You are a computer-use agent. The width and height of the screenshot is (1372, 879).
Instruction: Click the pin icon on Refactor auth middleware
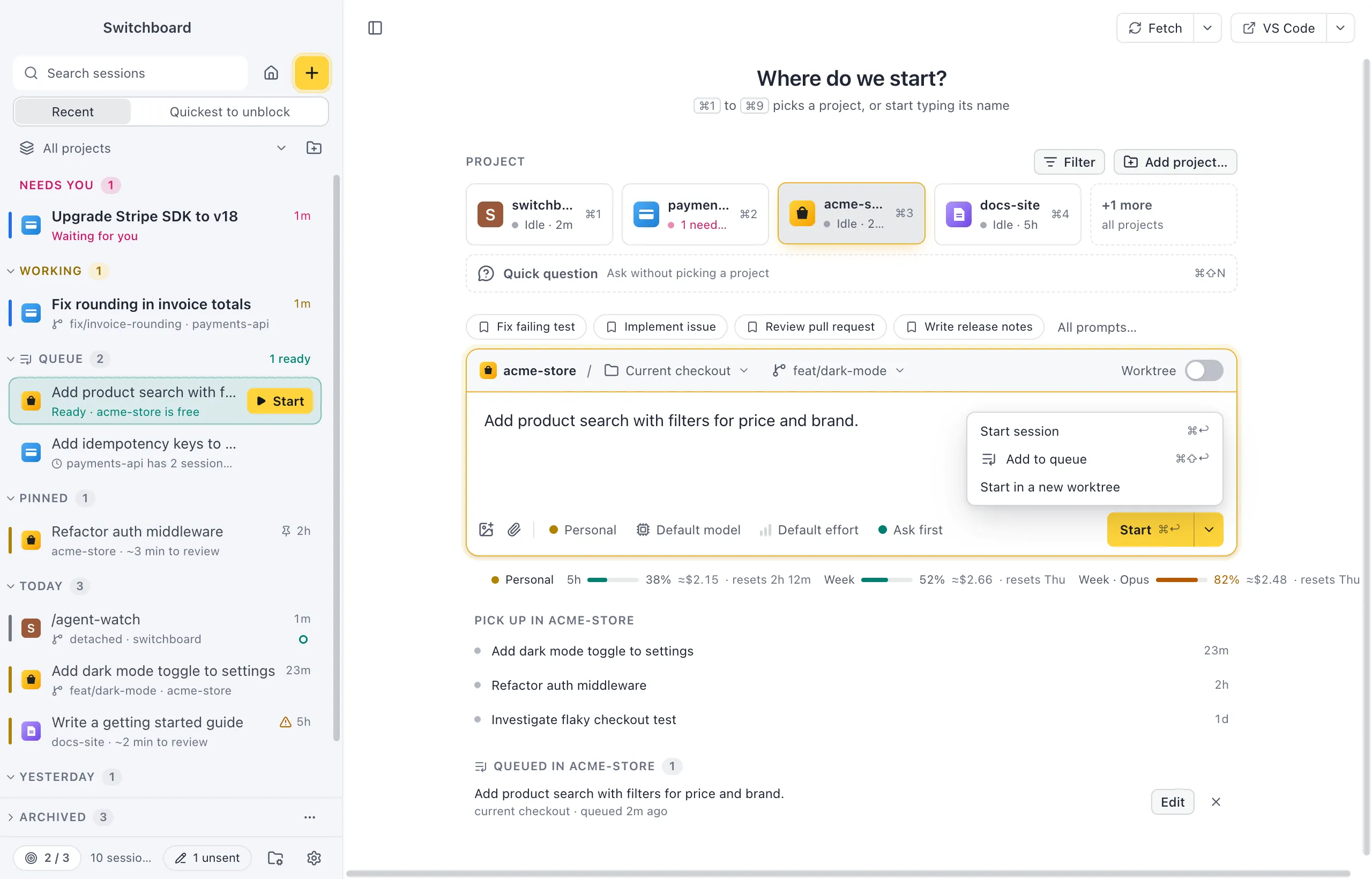[x=286, y=531]
